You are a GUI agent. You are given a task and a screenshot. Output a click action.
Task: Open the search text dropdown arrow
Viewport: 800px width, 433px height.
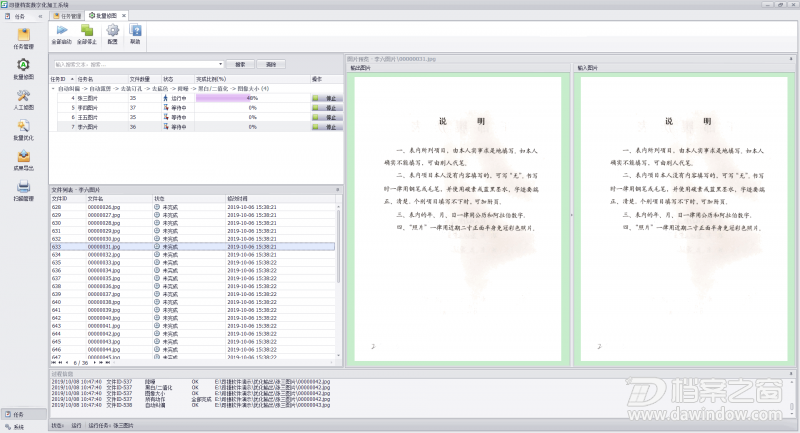(x=220, y=64)
